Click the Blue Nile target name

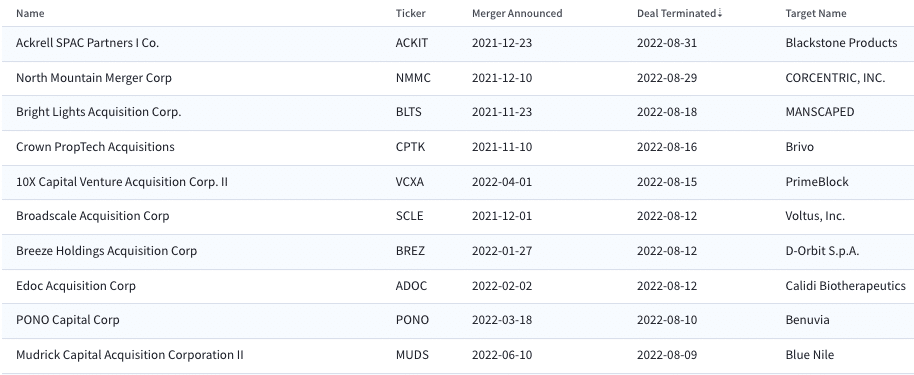click(810, 355)
